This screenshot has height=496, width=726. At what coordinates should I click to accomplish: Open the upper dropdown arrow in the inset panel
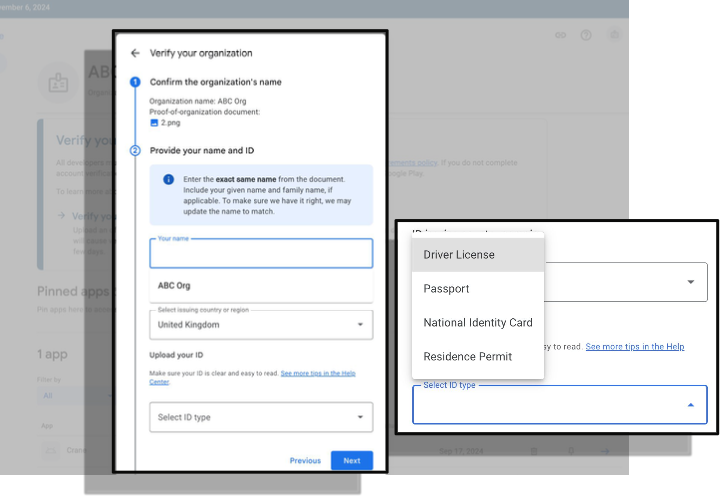[x=690, y=282]
